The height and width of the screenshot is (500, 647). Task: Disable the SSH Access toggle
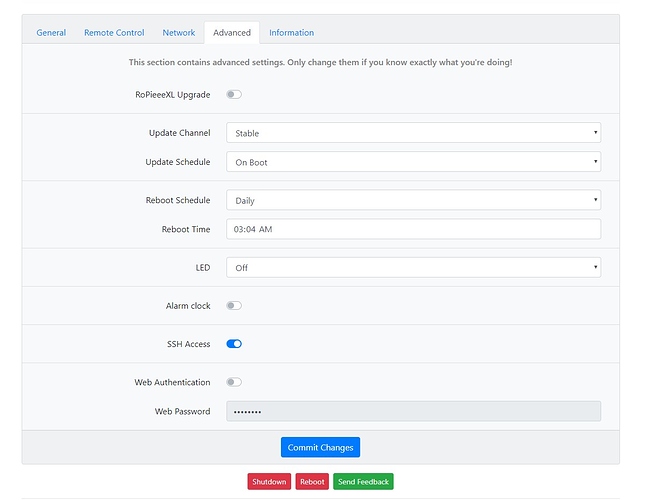(234, 344)
